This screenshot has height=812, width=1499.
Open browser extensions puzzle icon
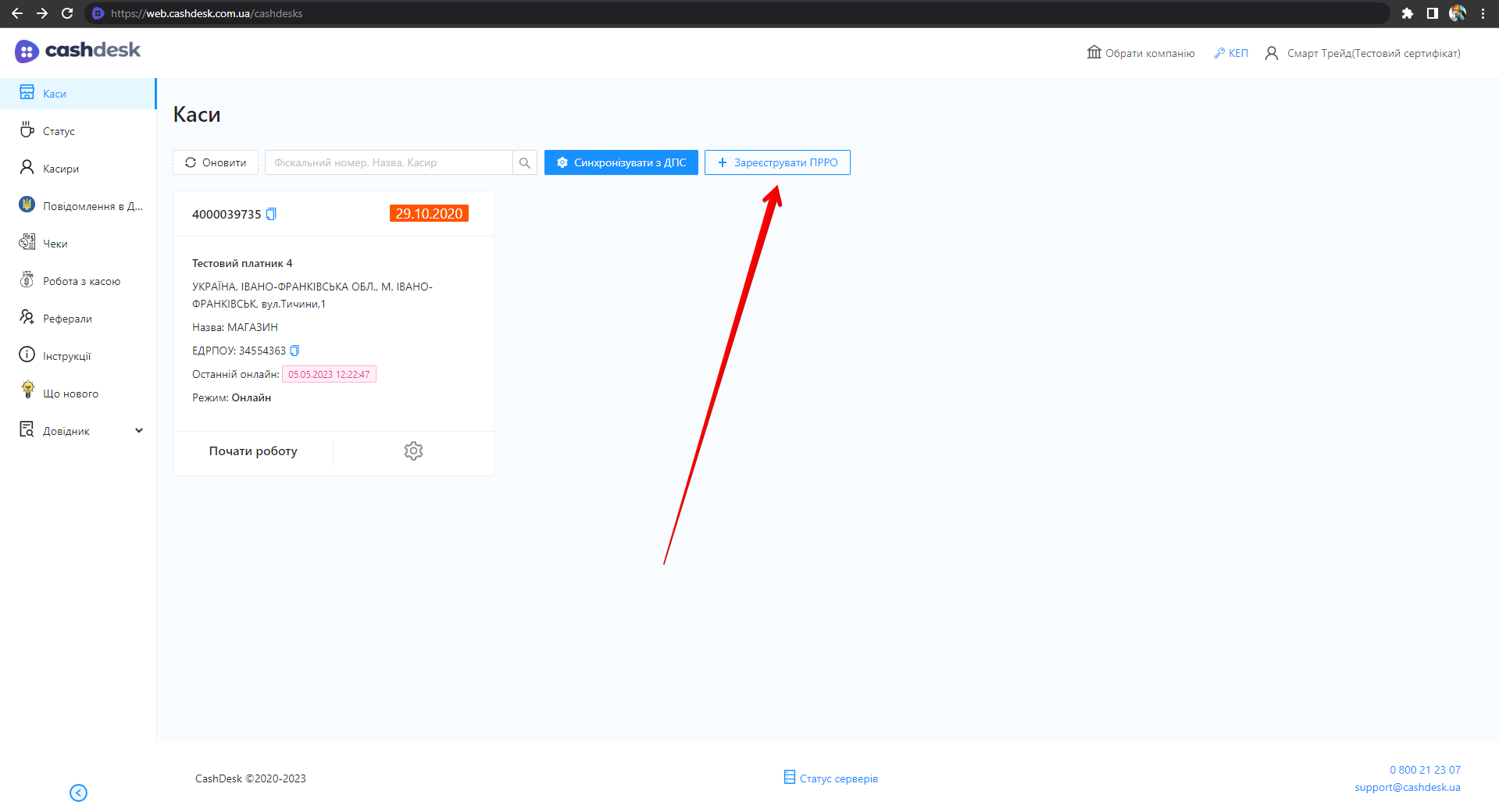[1407, 13]
